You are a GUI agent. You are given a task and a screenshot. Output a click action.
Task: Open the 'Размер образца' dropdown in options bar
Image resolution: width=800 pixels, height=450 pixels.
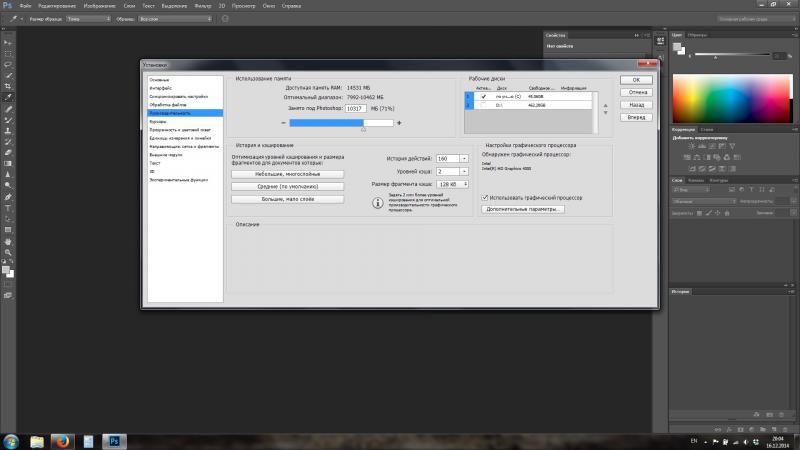click(88, 19)
